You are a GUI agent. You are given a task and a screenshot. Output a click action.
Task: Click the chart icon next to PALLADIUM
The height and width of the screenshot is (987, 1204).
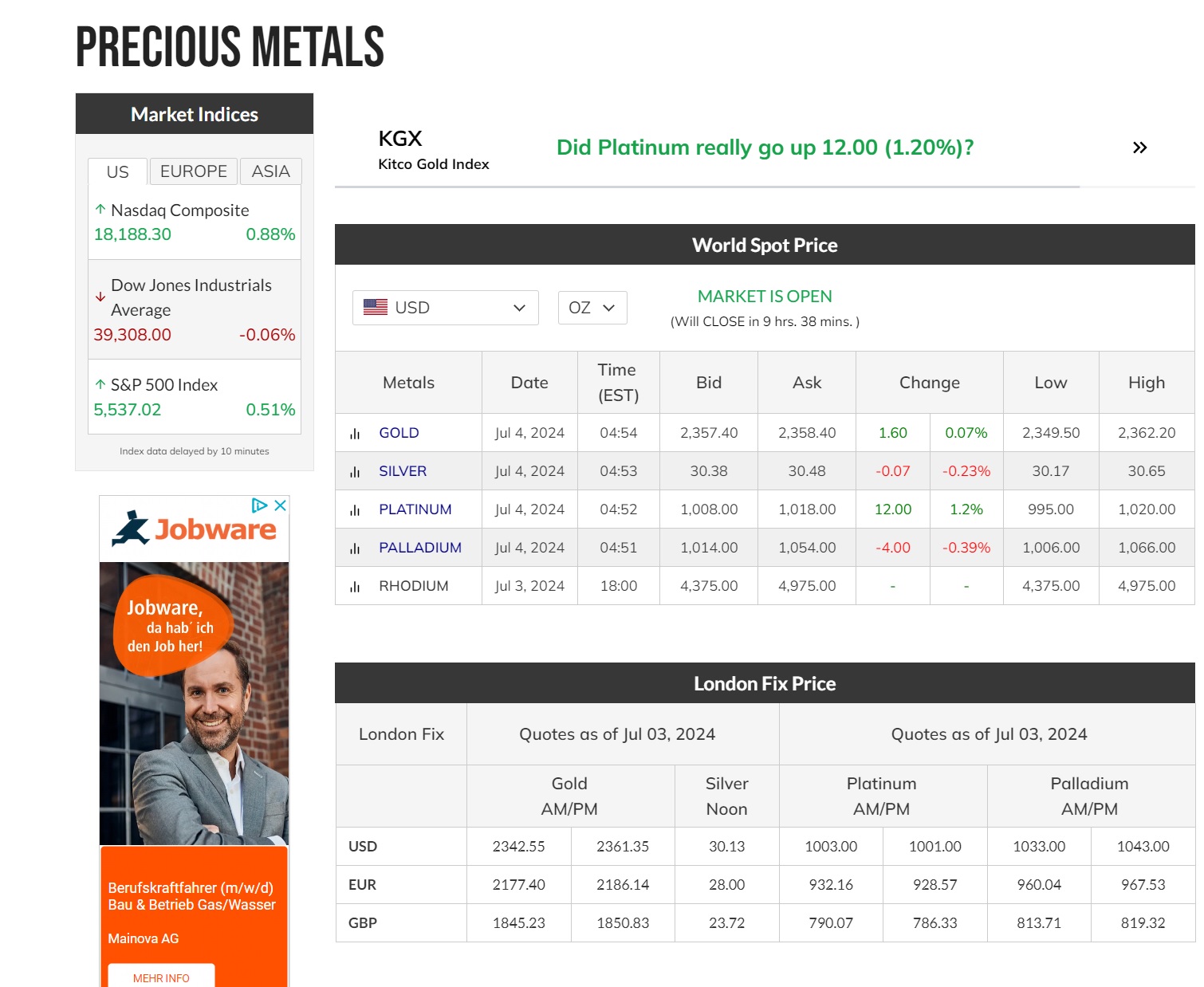click(355, 549)
